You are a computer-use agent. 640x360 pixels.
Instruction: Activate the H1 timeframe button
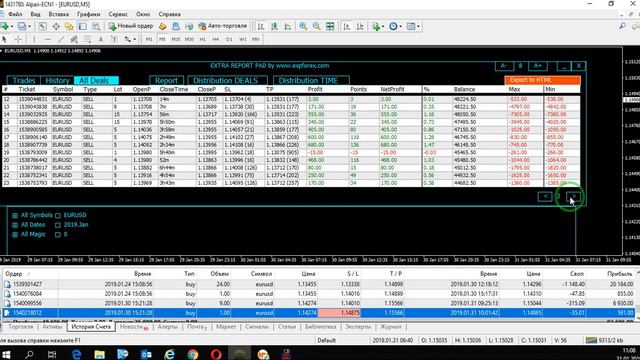[202, 39]
